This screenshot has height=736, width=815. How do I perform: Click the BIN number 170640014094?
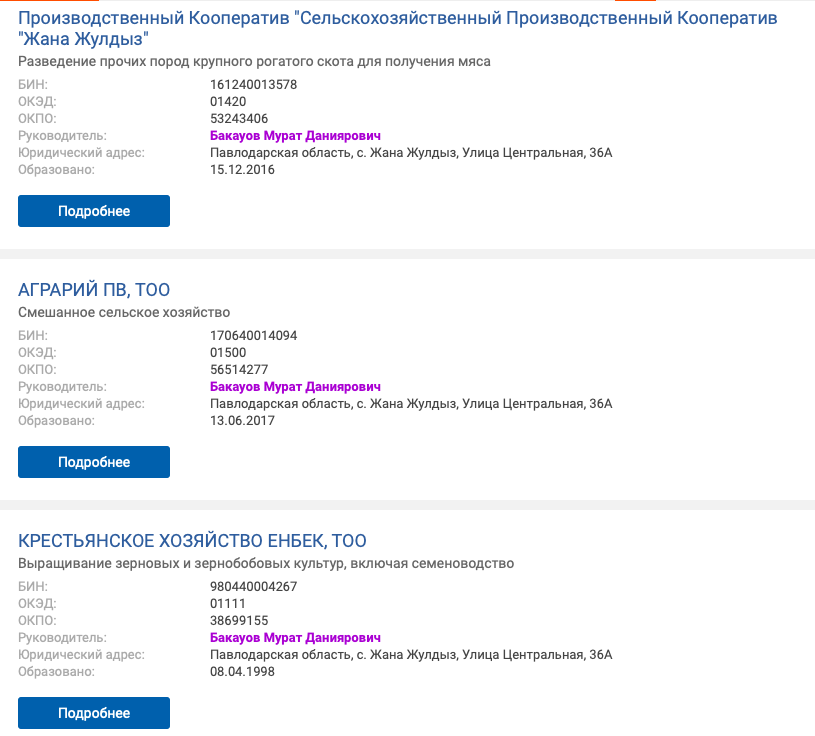pos(253,336)
